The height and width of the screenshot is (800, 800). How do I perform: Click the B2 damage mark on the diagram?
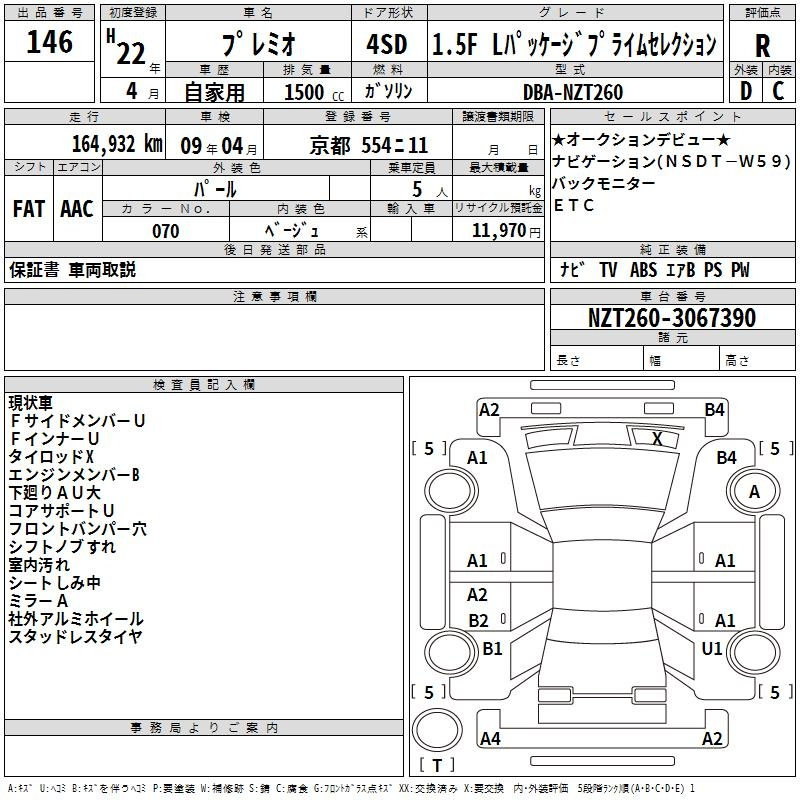click(x=479, y=621)
